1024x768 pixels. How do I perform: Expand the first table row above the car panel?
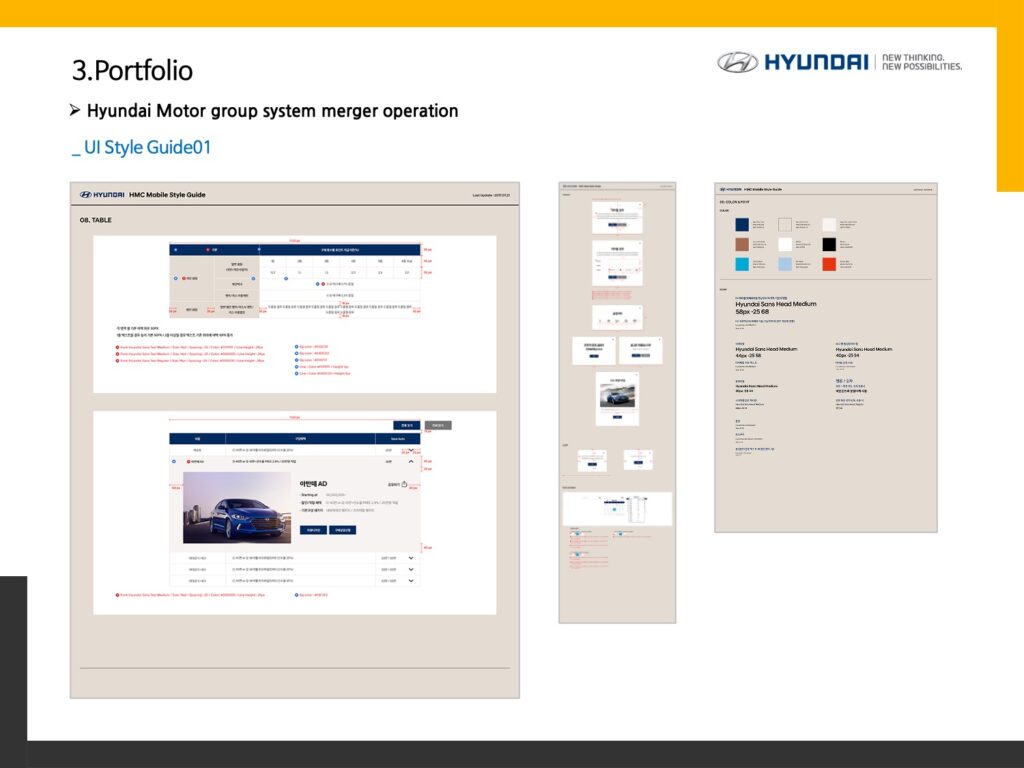[x=410, y=450]
